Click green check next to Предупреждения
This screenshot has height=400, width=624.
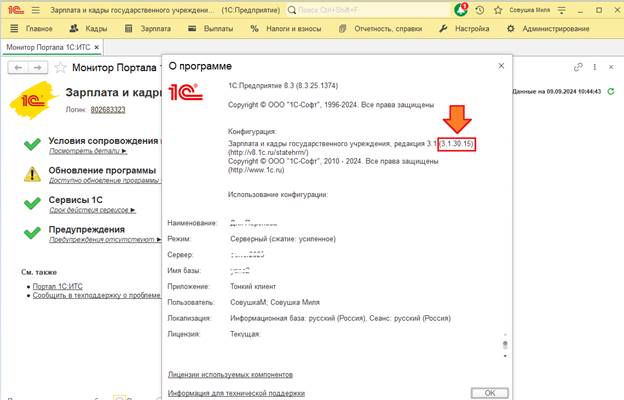pyautogui.click(x=32, y=233)
